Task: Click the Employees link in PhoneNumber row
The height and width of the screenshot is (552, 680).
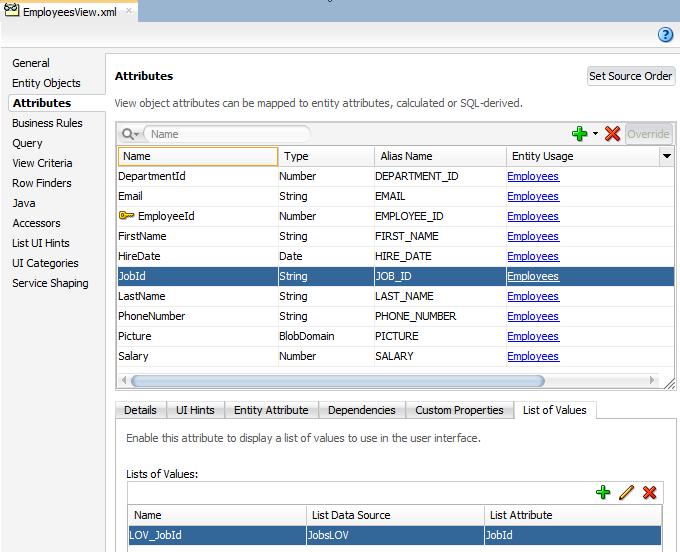Action: coord(533,316)
